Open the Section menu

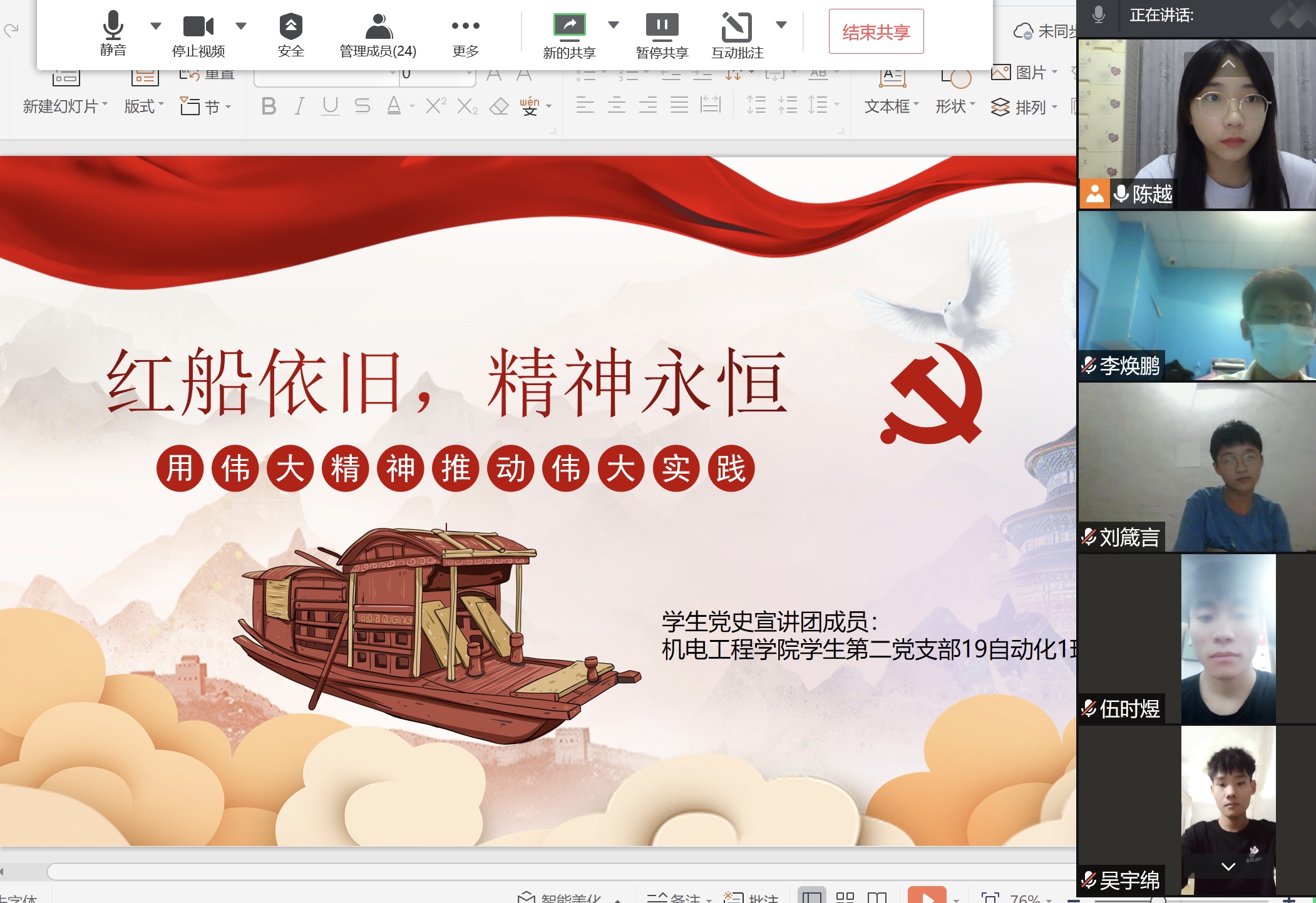[206, 106]
